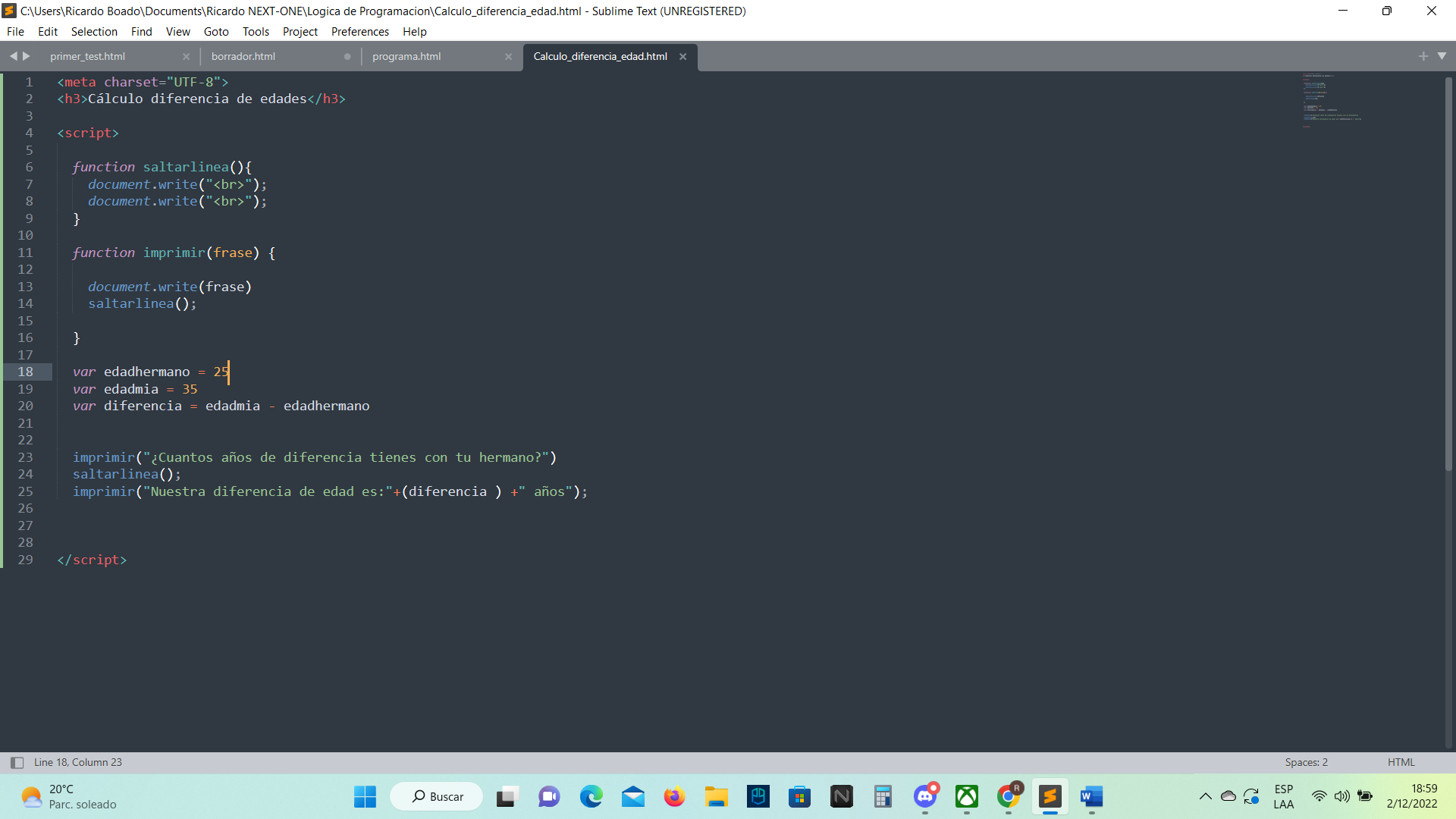Screen dimensions: 1456x819
Task: Open the sync update tray icon
Action: [1251, 796]
